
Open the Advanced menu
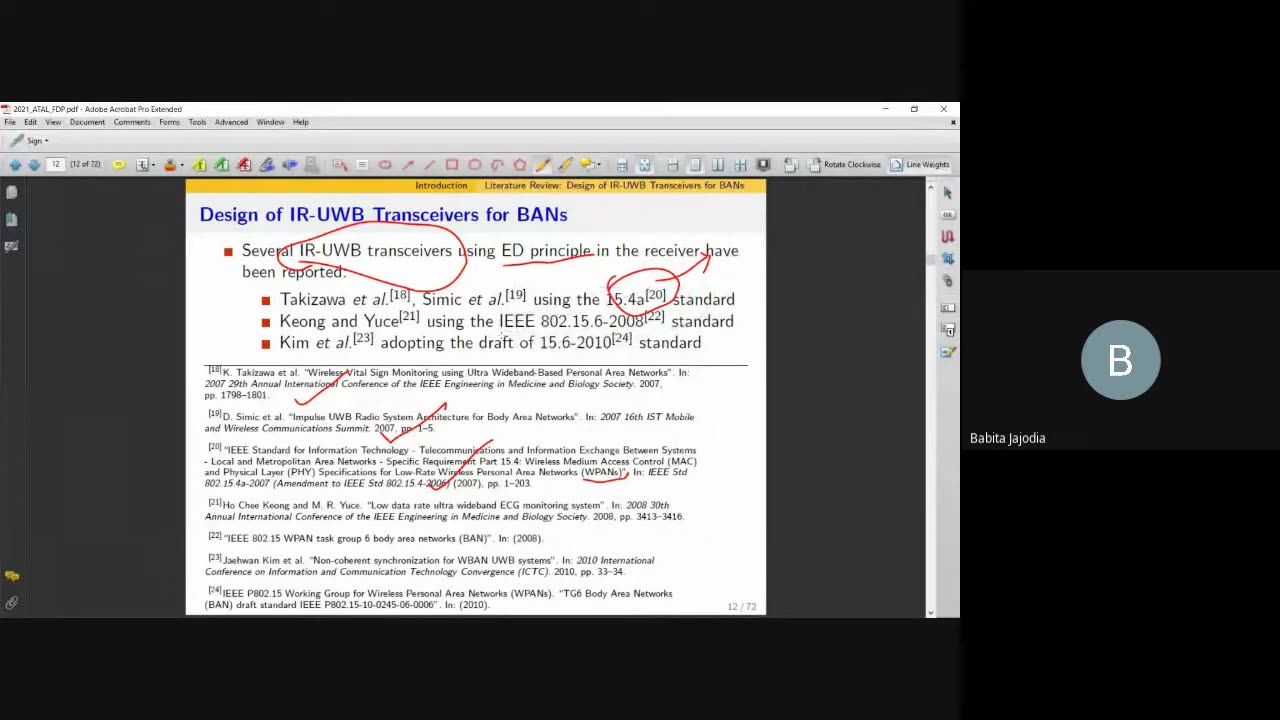[x=231, y=122]
